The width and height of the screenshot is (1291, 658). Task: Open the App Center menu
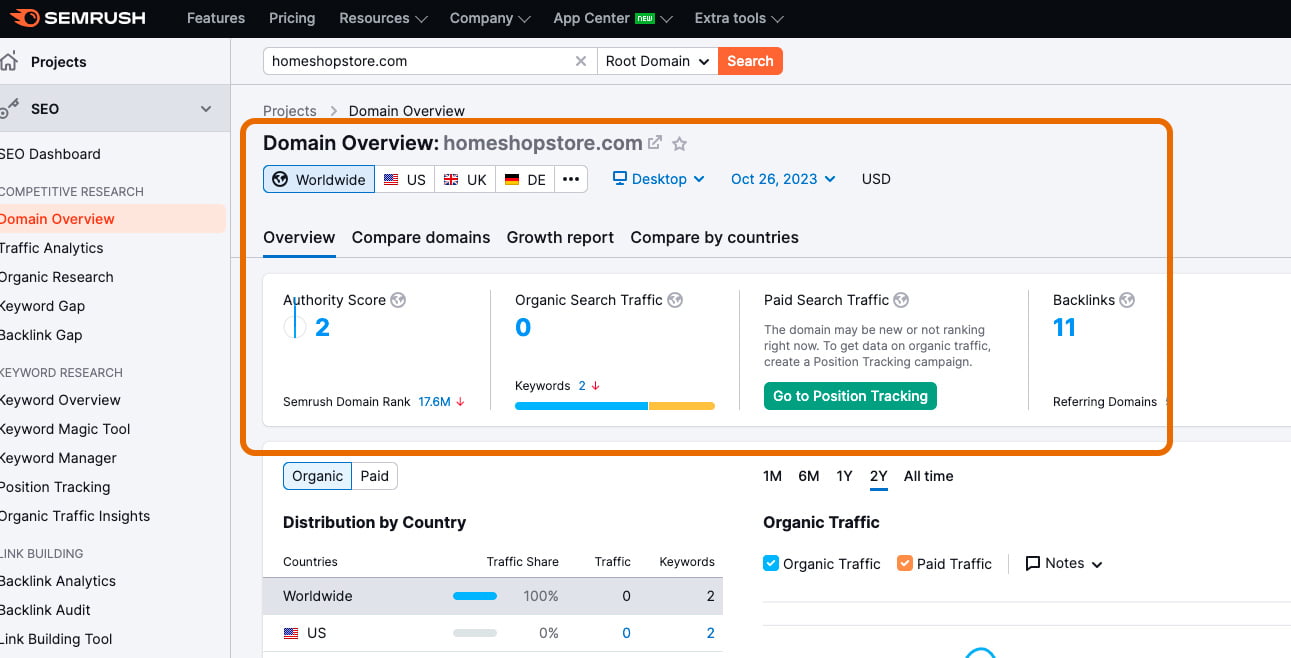(x=613, y=18)
